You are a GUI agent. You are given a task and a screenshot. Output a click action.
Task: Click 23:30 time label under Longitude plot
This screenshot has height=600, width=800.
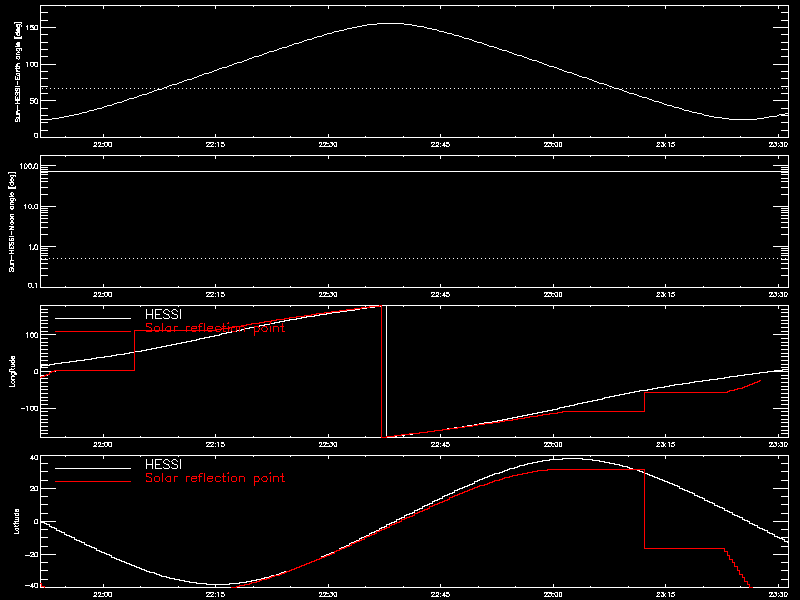pos(778,444)
